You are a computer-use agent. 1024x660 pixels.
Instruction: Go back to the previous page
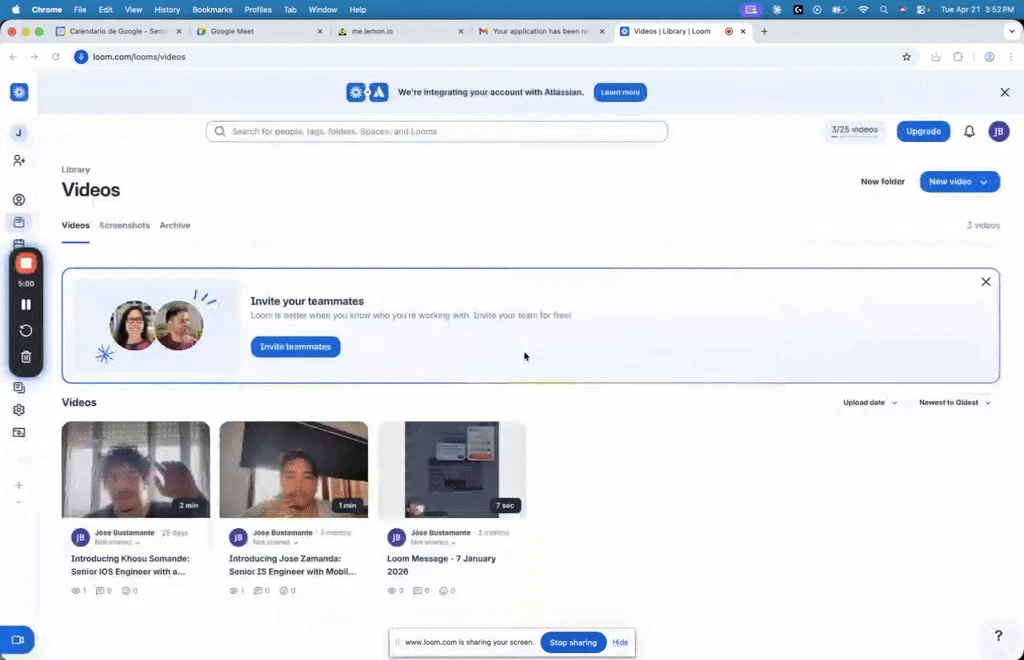13,57
